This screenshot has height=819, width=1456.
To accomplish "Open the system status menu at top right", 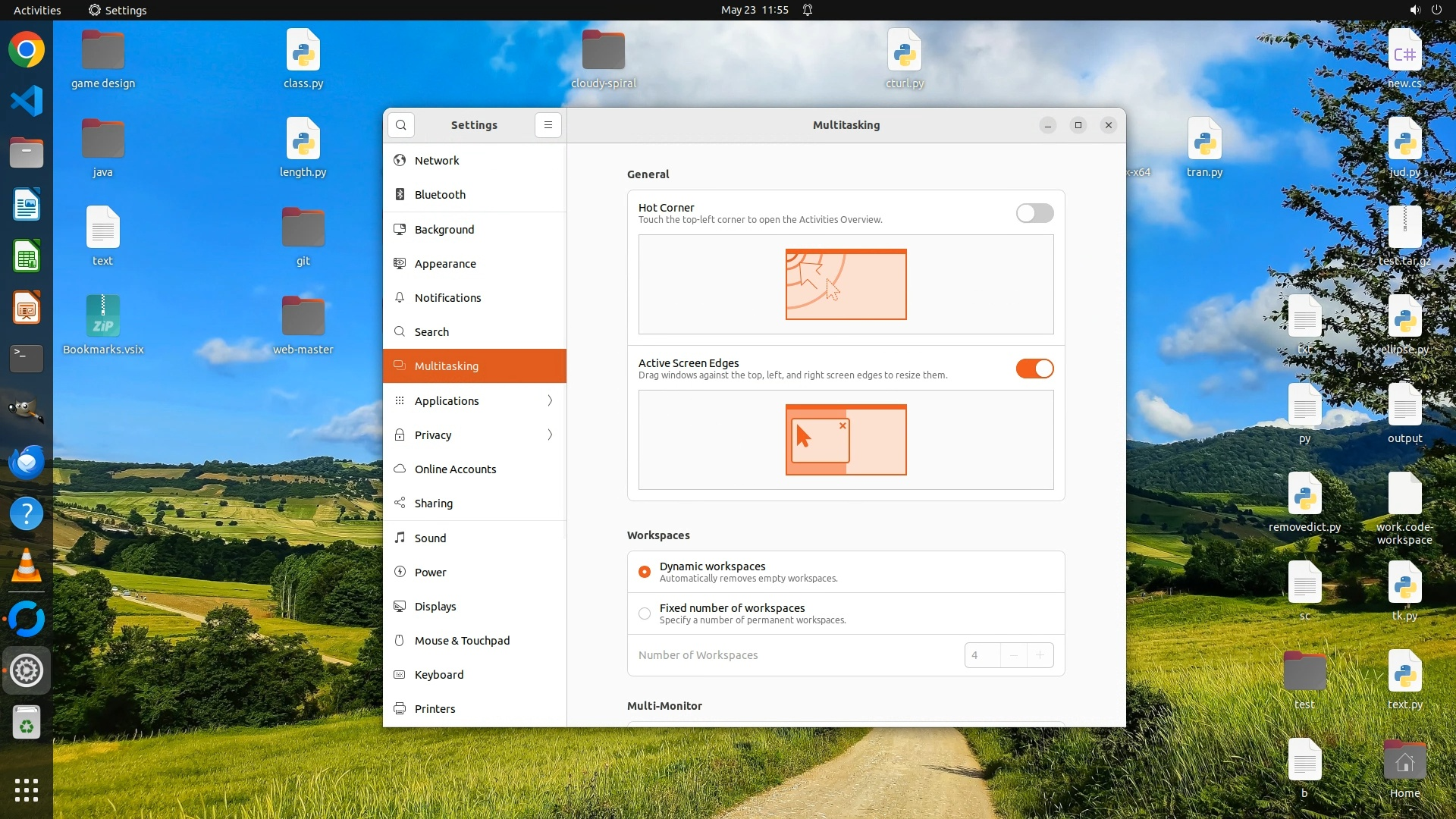I will pos(1425,10).
